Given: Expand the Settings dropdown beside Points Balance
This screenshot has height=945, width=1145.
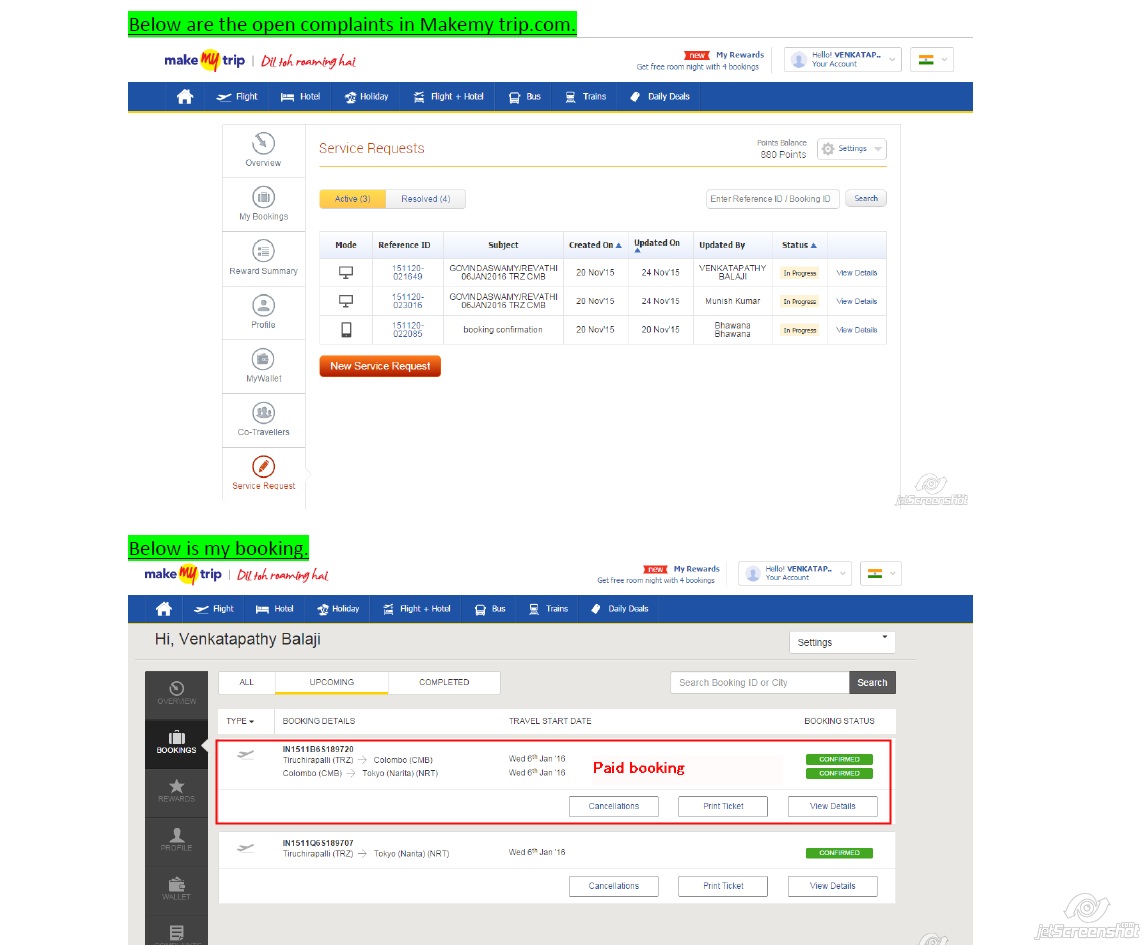Looking at the screenshot, I should point(852,149).
